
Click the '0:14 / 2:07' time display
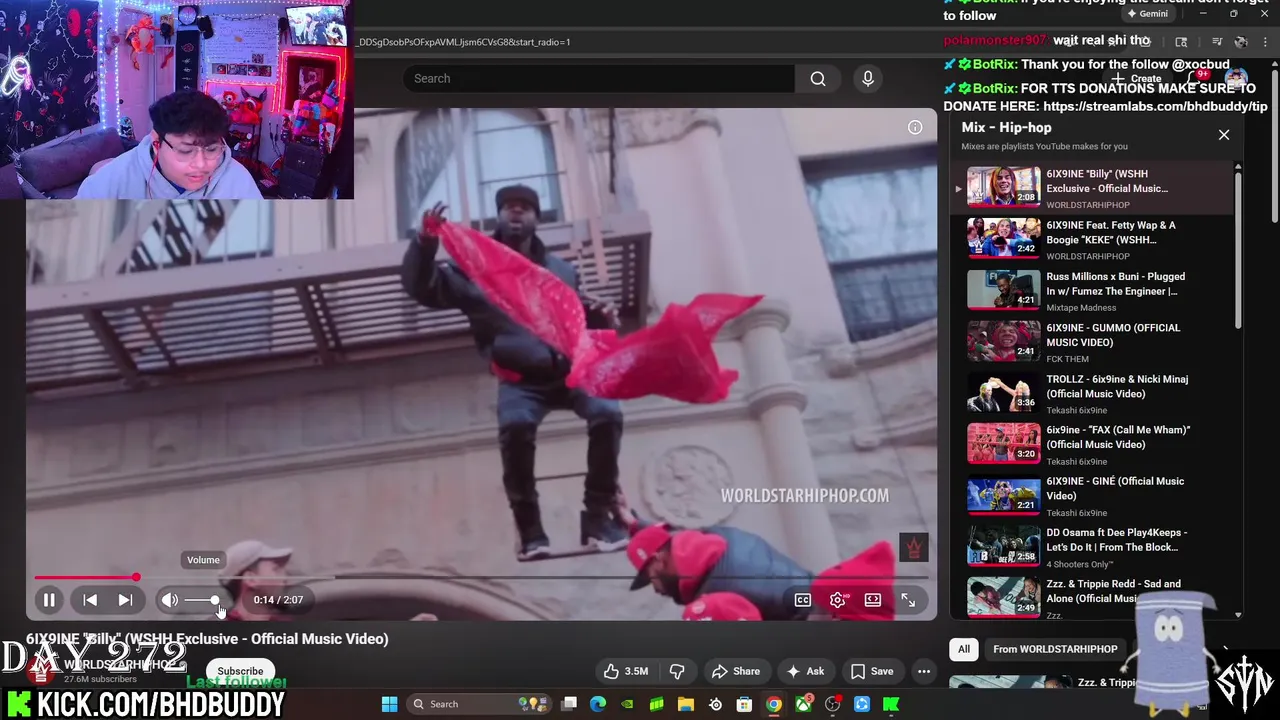pos(278,600)
